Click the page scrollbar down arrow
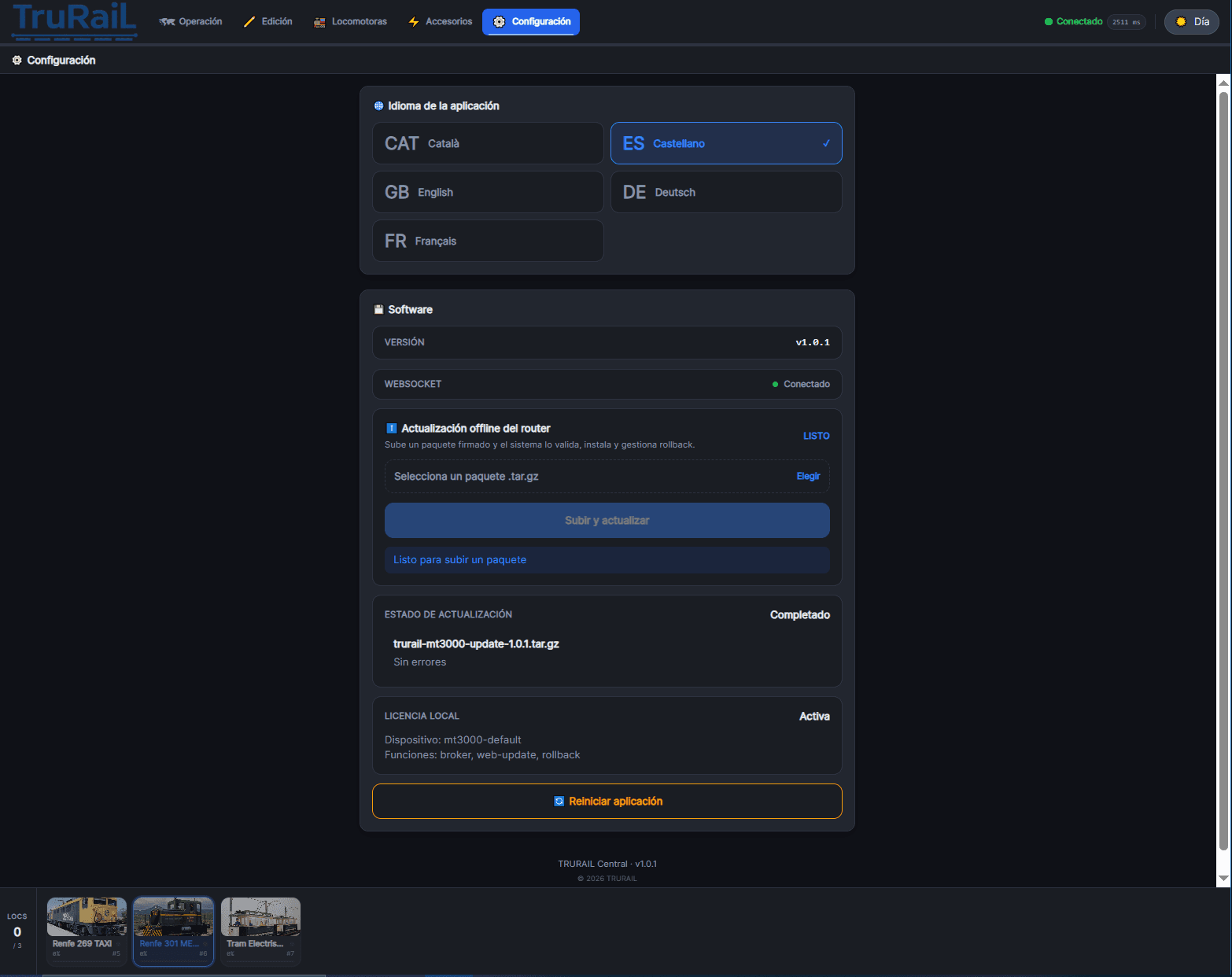Image resolution: width=1232 pixels, height=977 pixels. (1223, 879)
